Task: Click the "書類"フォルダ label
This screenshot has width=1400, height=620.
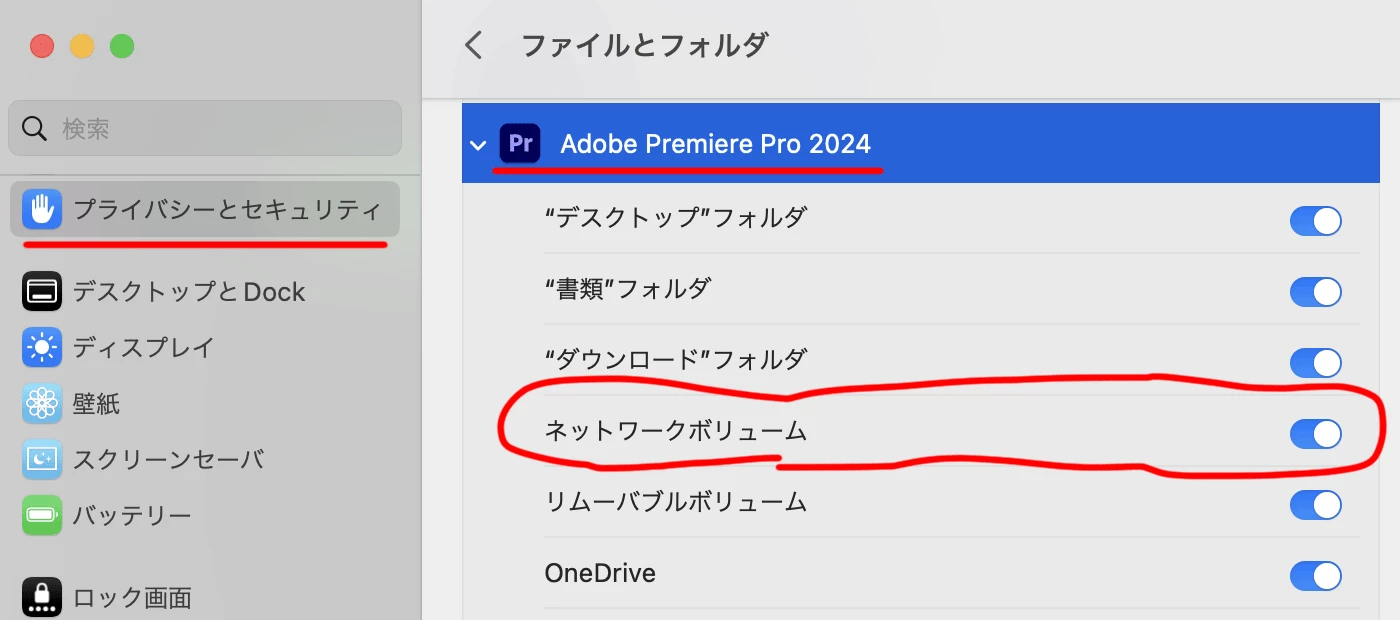Action: point(628,288)
